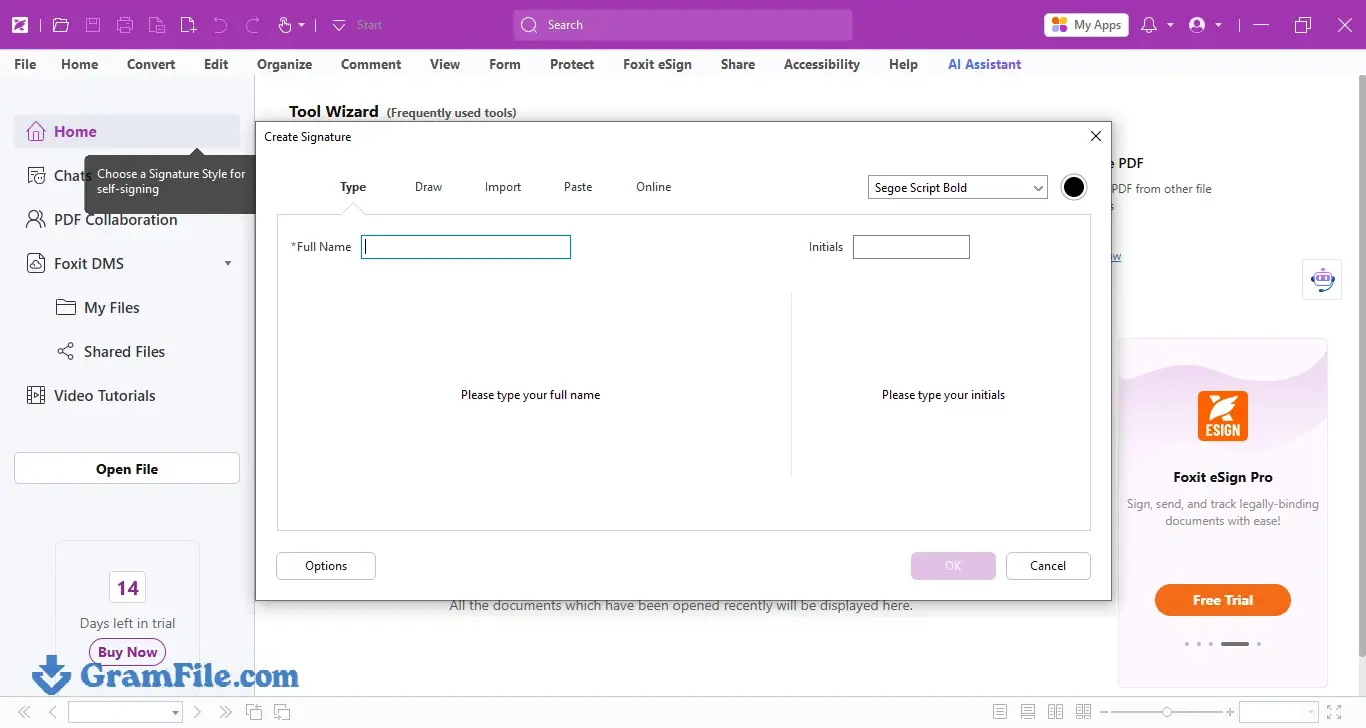Switch to the Import signature tab
The height and width of the screenshot is (728, 1366).
[x=503, y=187]
